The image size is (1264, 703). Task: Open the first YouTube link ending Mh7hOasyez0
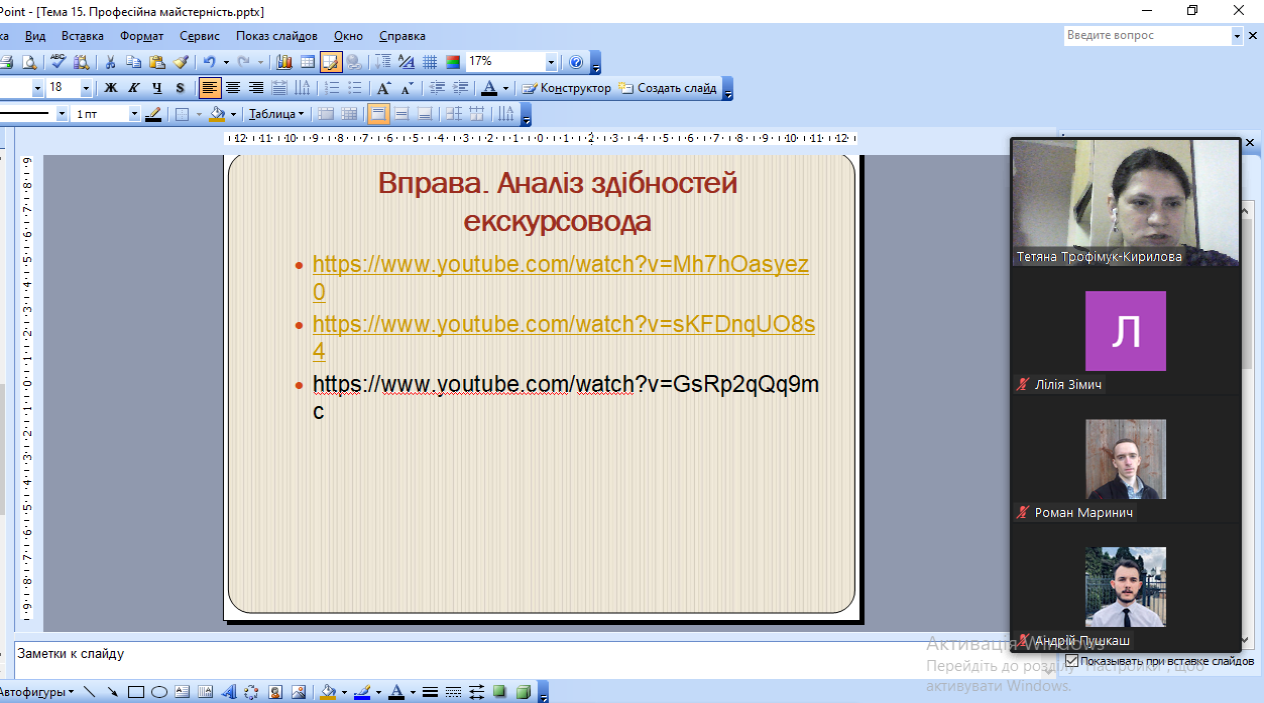560,265
